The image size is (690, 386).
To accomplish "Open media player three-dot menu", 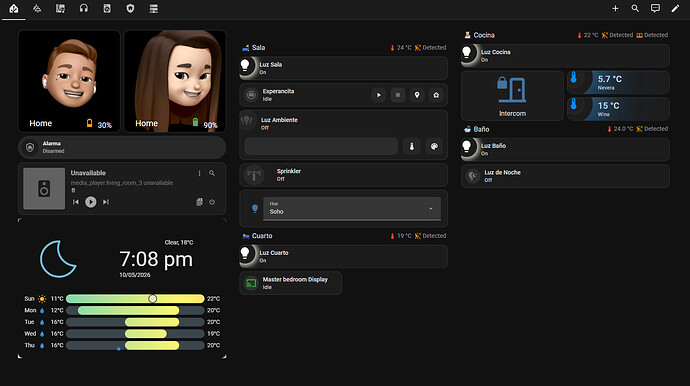I will [x=199, y=173].
